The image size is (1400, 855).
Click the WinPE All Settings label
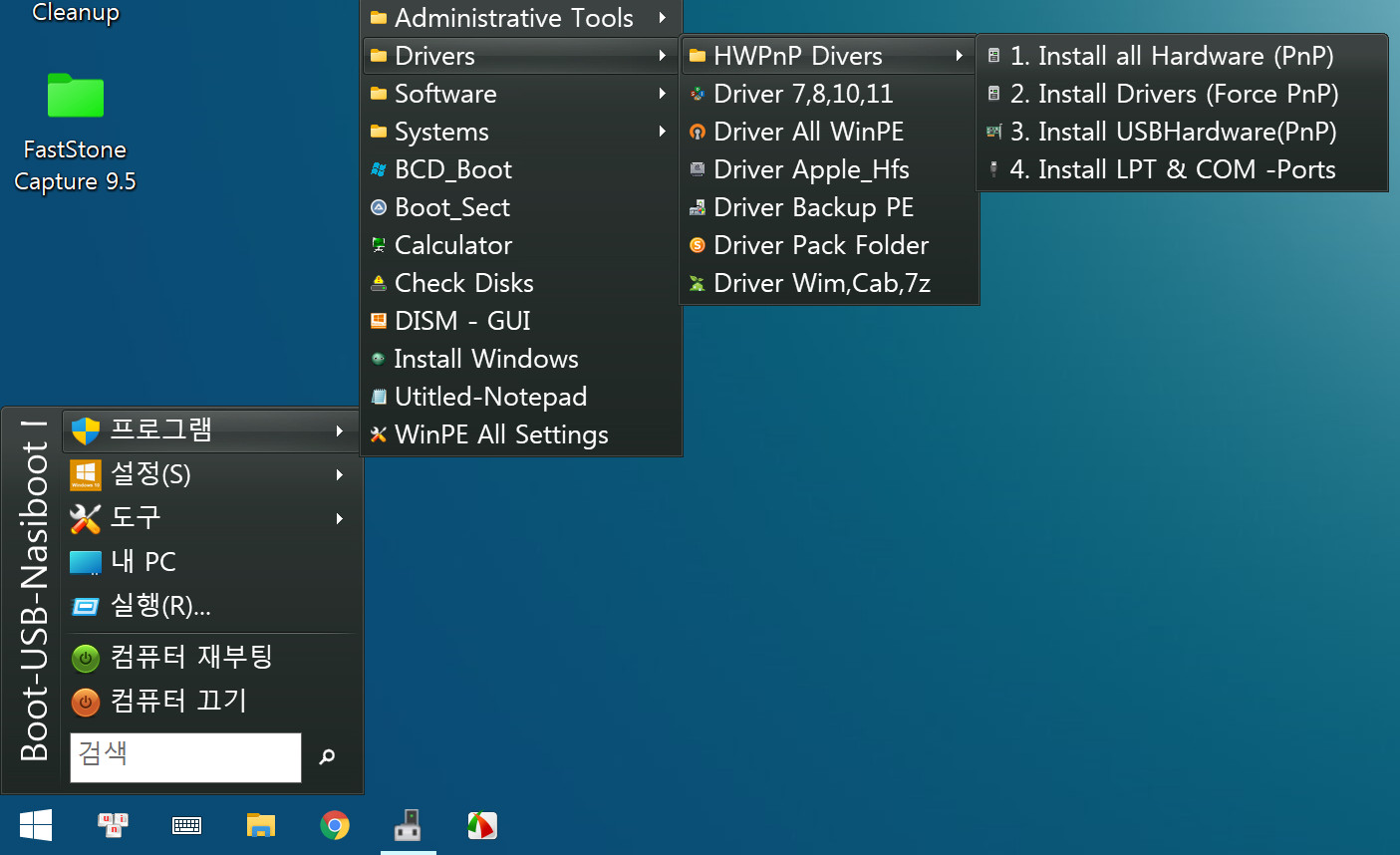(x=501, y=435)
